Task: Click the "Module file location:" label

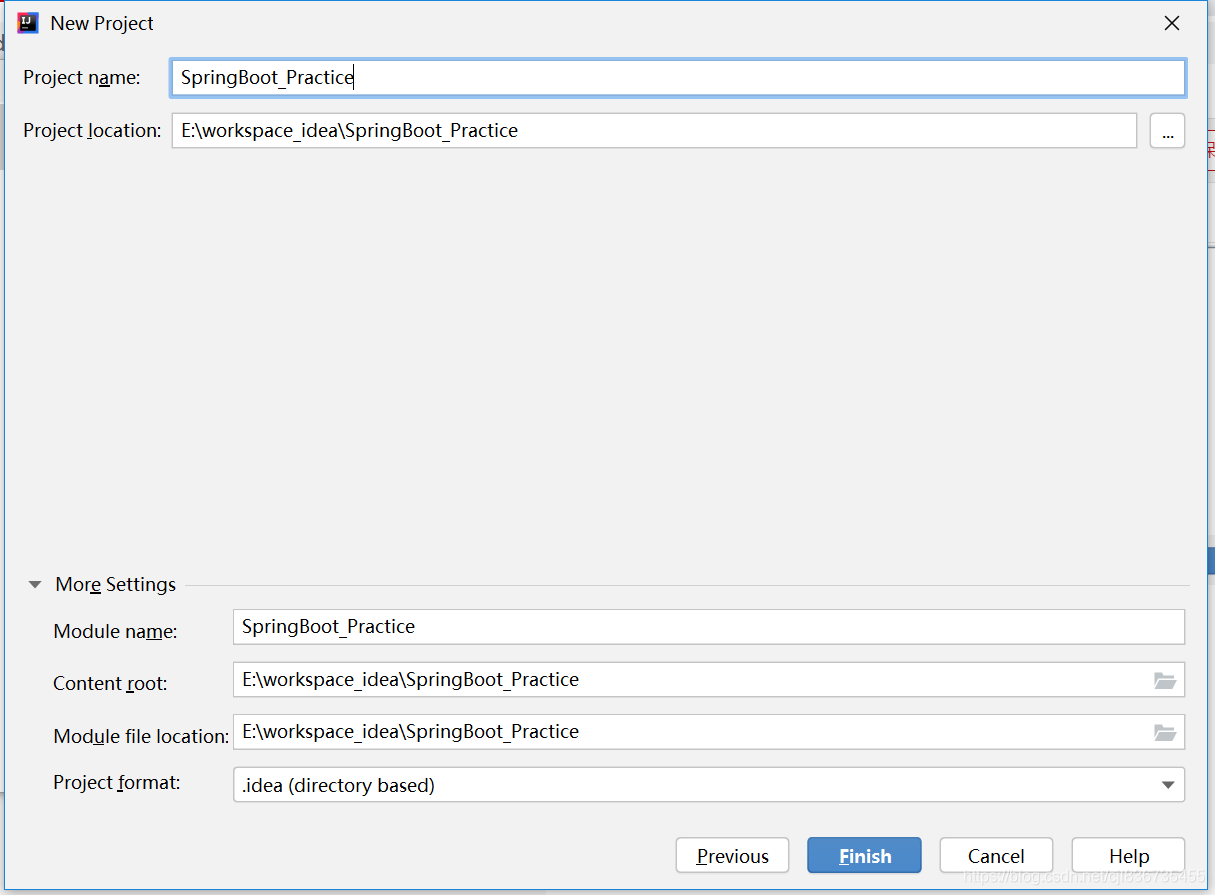Action: click(x=141, y=737)
